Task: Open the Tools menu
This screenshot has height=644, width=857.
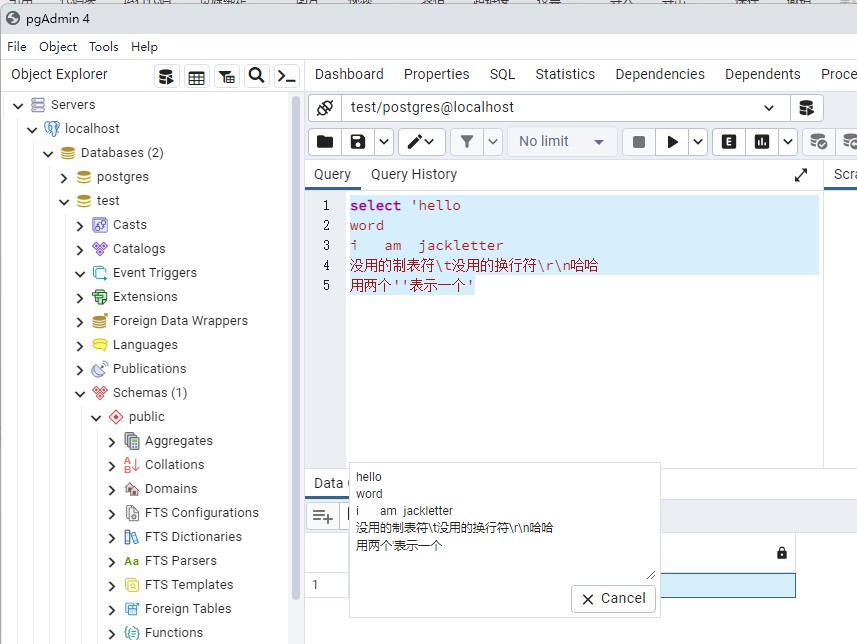Action: (103, 47)
